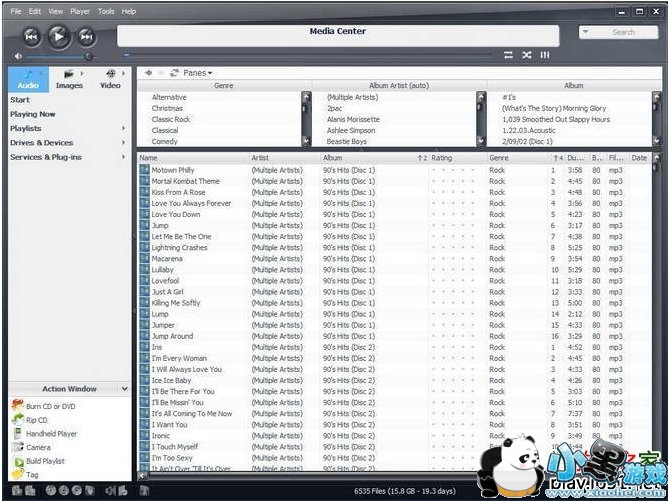The image size is (669, 501).
Task: Select the Alternative genre
Action: pos(169,97)
